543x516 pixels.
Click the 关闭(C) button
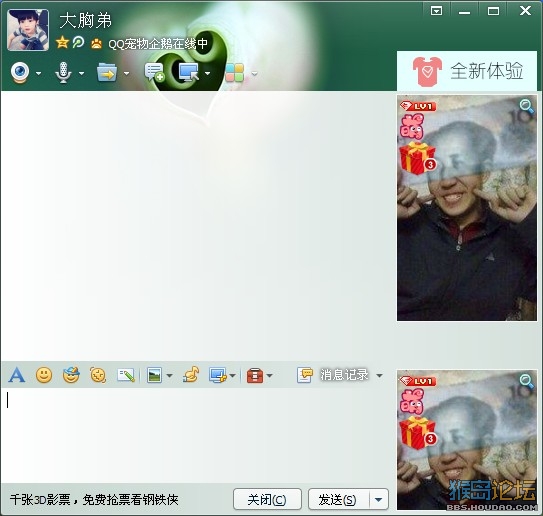267,499
